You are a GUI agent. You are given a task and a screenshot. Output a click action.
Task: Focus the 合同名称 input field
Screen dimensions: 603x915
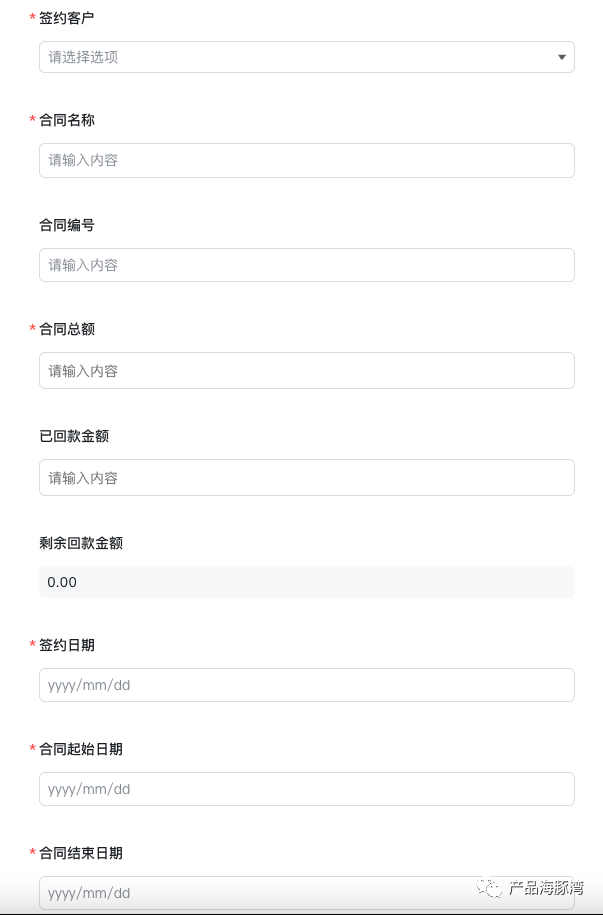[306, 160]
